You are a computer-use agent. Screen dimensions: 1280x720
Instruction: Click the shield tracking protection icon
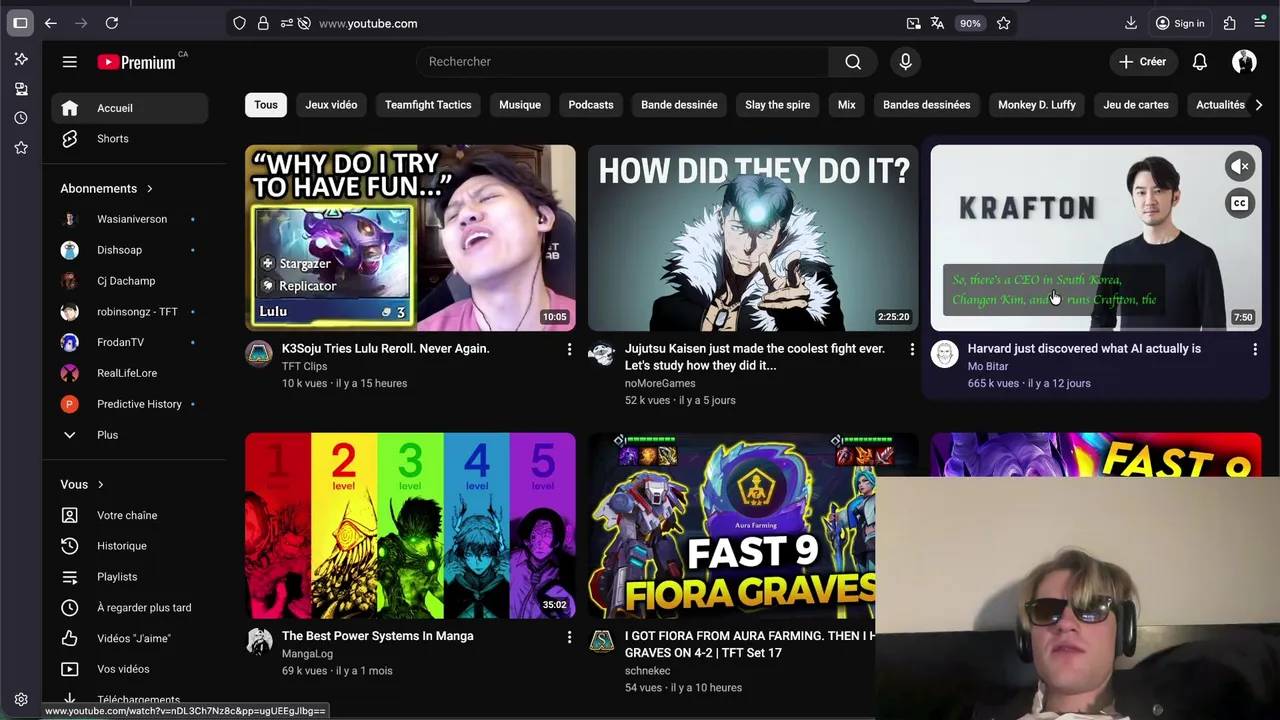239,23
